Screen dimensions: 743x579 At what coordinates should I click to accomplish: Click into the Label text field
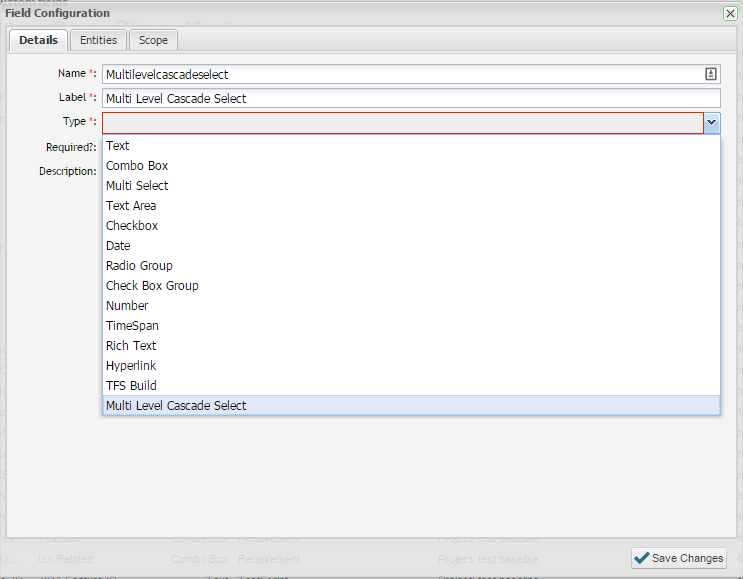coord(410,98)
